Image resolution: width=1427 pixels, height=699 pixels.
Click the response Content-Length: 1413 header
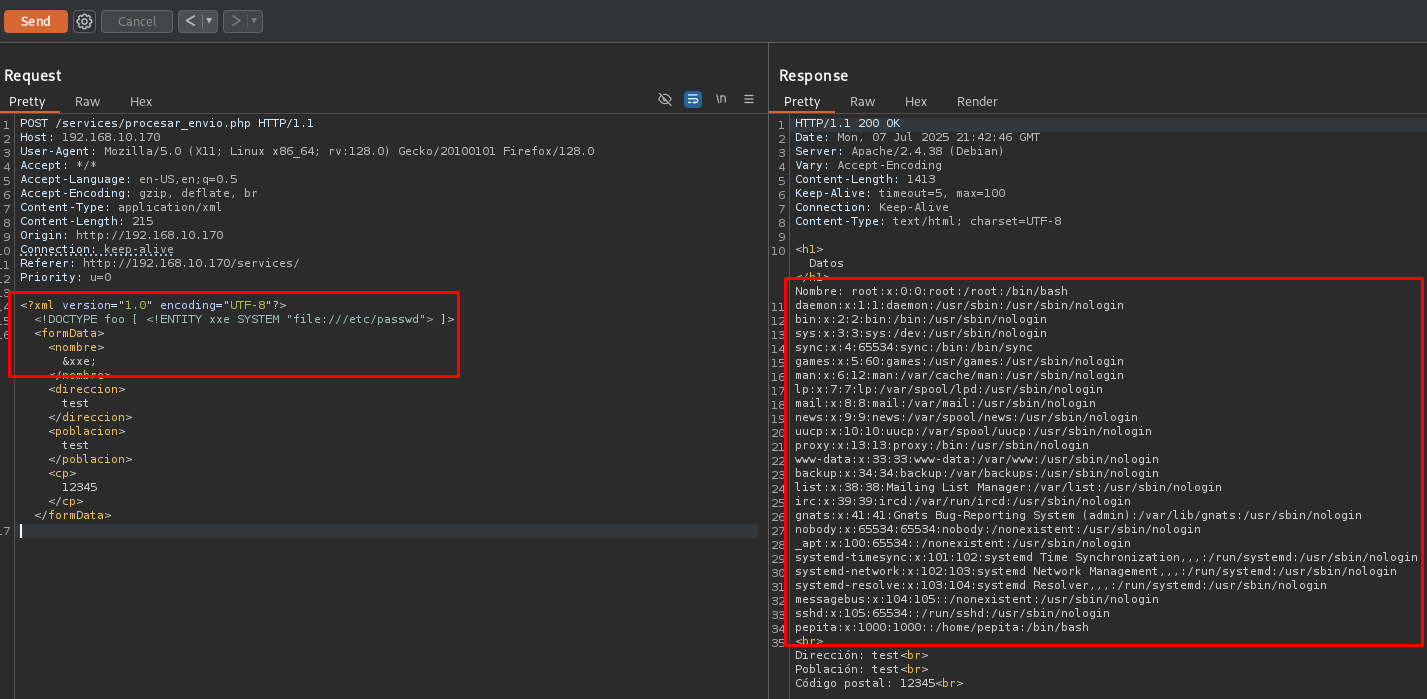tap(864, 179)
